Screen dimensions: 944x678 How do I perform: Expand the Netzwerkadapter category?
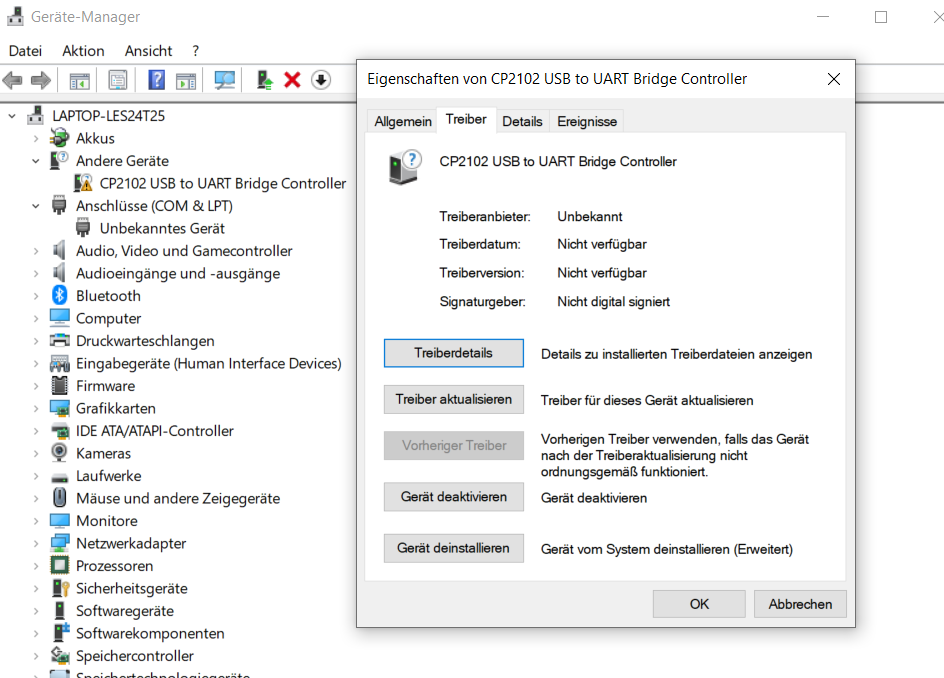[36, 543]
